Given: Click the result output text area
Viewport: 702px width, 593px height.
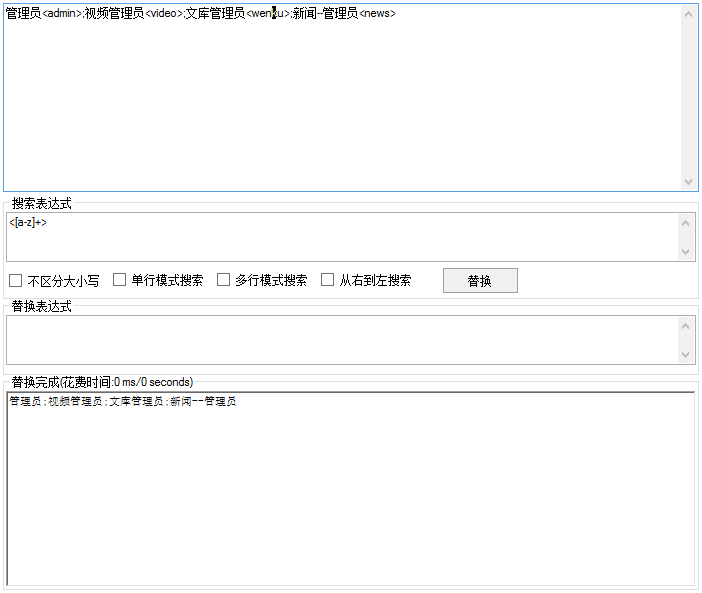Looking at the screenshot, I should pos(351,489).
